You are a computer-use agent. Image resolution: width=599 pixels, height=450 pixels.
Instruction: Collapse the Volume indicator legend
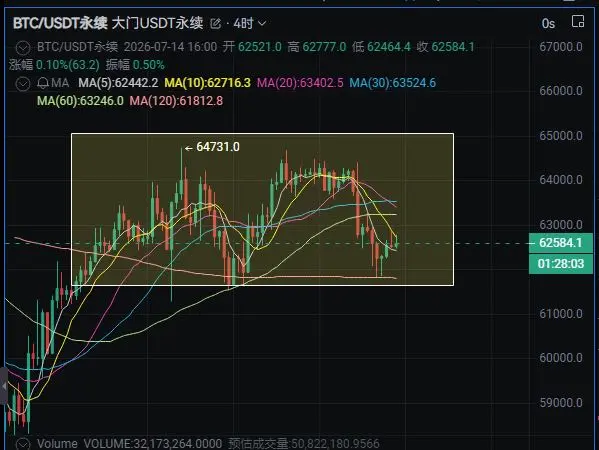pyautogui.click(x=23, y=444)
